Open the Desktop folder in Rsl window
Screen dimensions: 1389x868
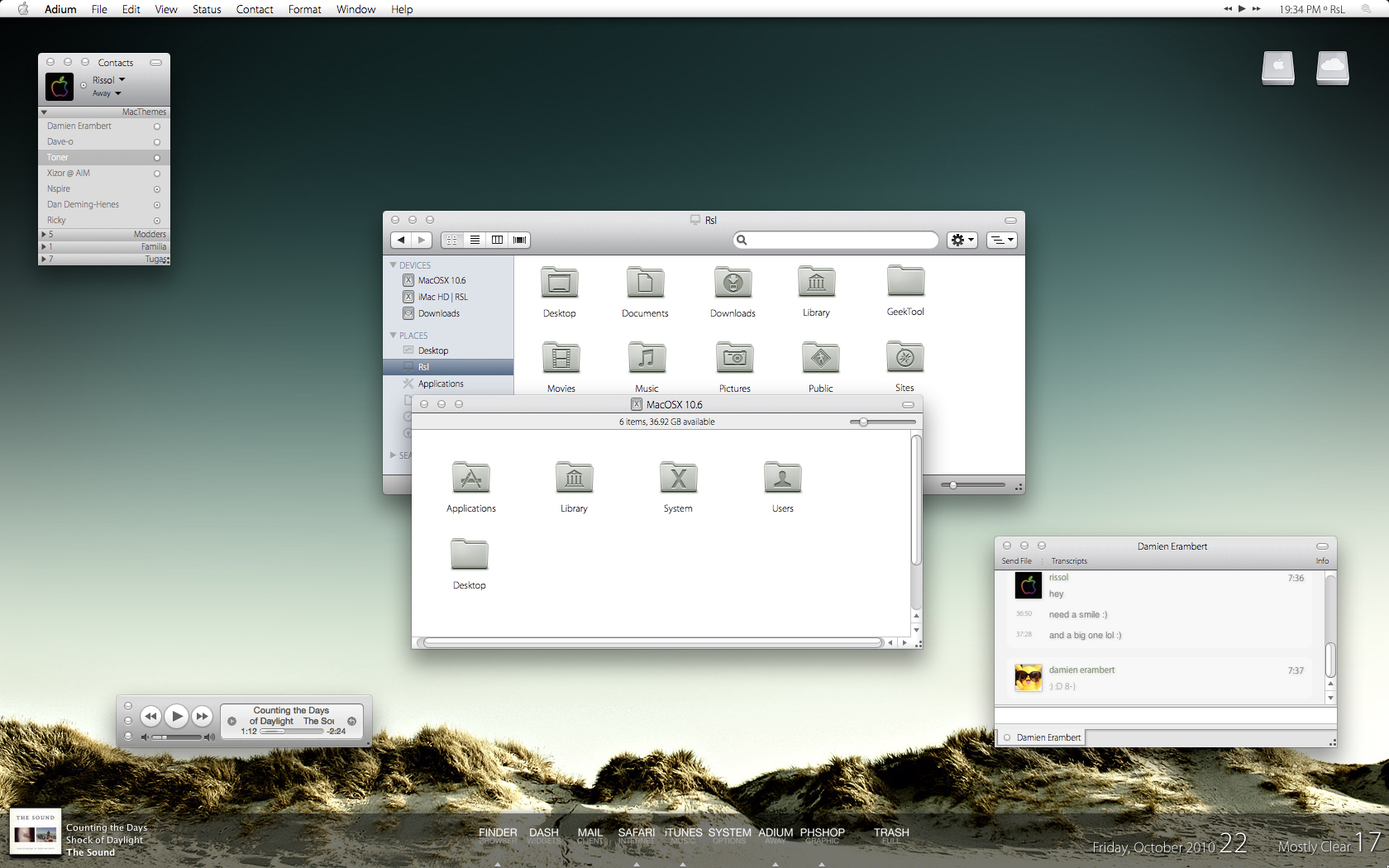point(560,284)
